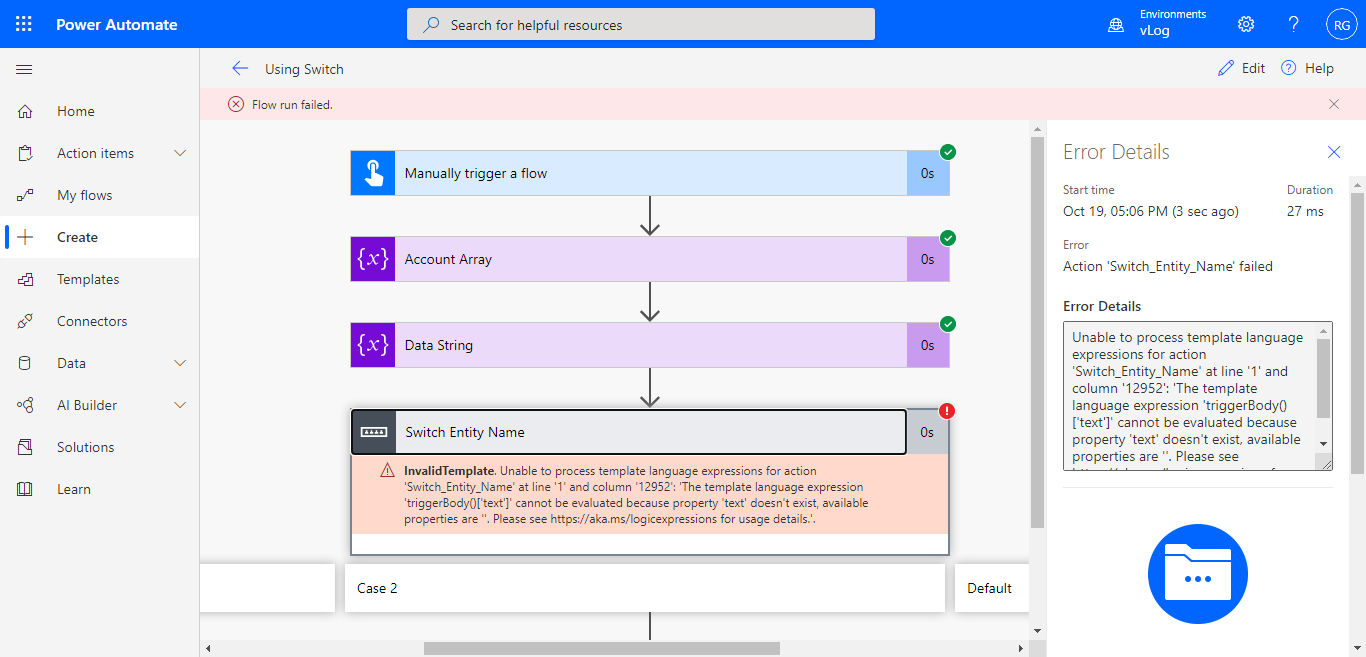1366x657 pixels.
Task: Click the Power Automate title
Action: click(x=116, y=25)
